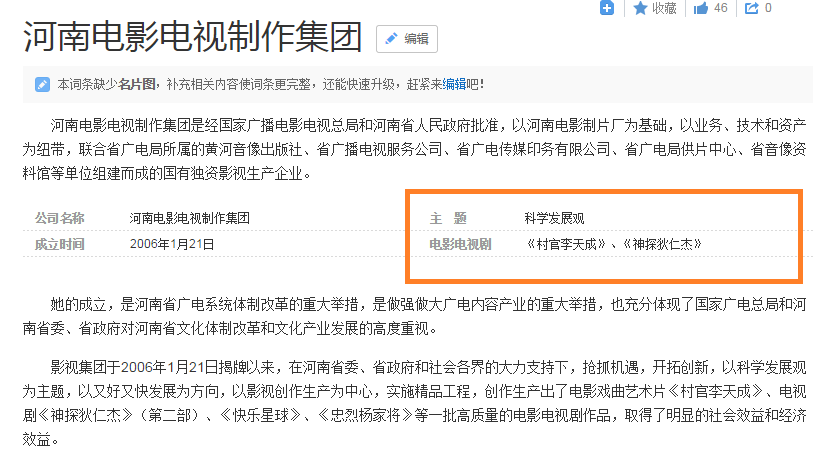The height and width of the screenshot is (452, 835).
Task: Click the 收藏 label text
Action: tap(664, 8)
